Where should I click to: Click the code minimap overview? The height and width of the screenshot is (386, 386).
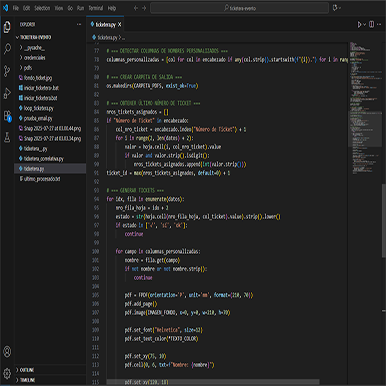point(365,107)
